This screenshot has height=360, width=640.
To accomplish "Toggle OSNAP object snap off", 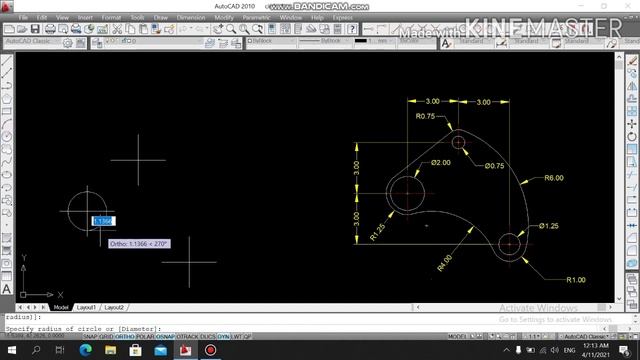I will coord(165,337).
